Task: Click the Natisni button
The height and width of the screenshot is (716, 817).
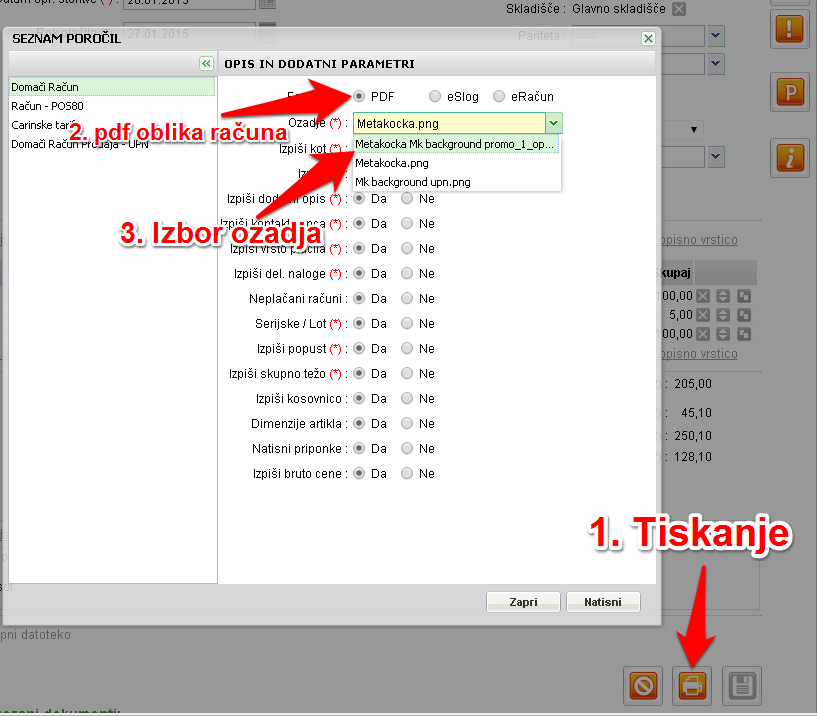Action: click(603, 602)
